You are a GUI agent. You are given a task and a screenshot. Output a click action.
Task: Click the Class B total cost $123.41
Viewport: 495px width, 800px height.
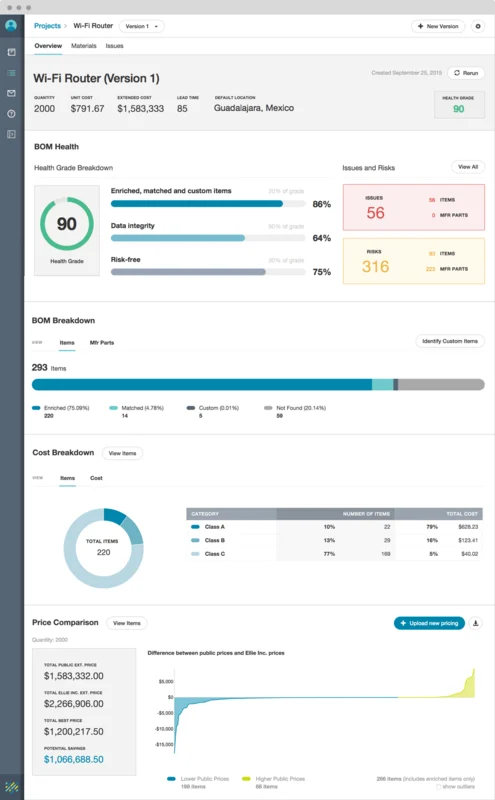(468, 540)
